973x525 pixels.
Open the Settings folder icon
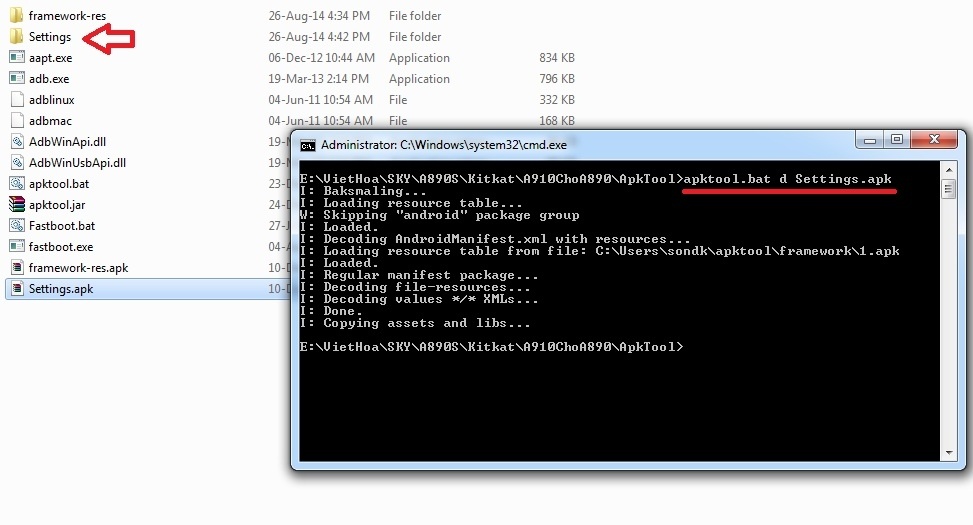17,37
